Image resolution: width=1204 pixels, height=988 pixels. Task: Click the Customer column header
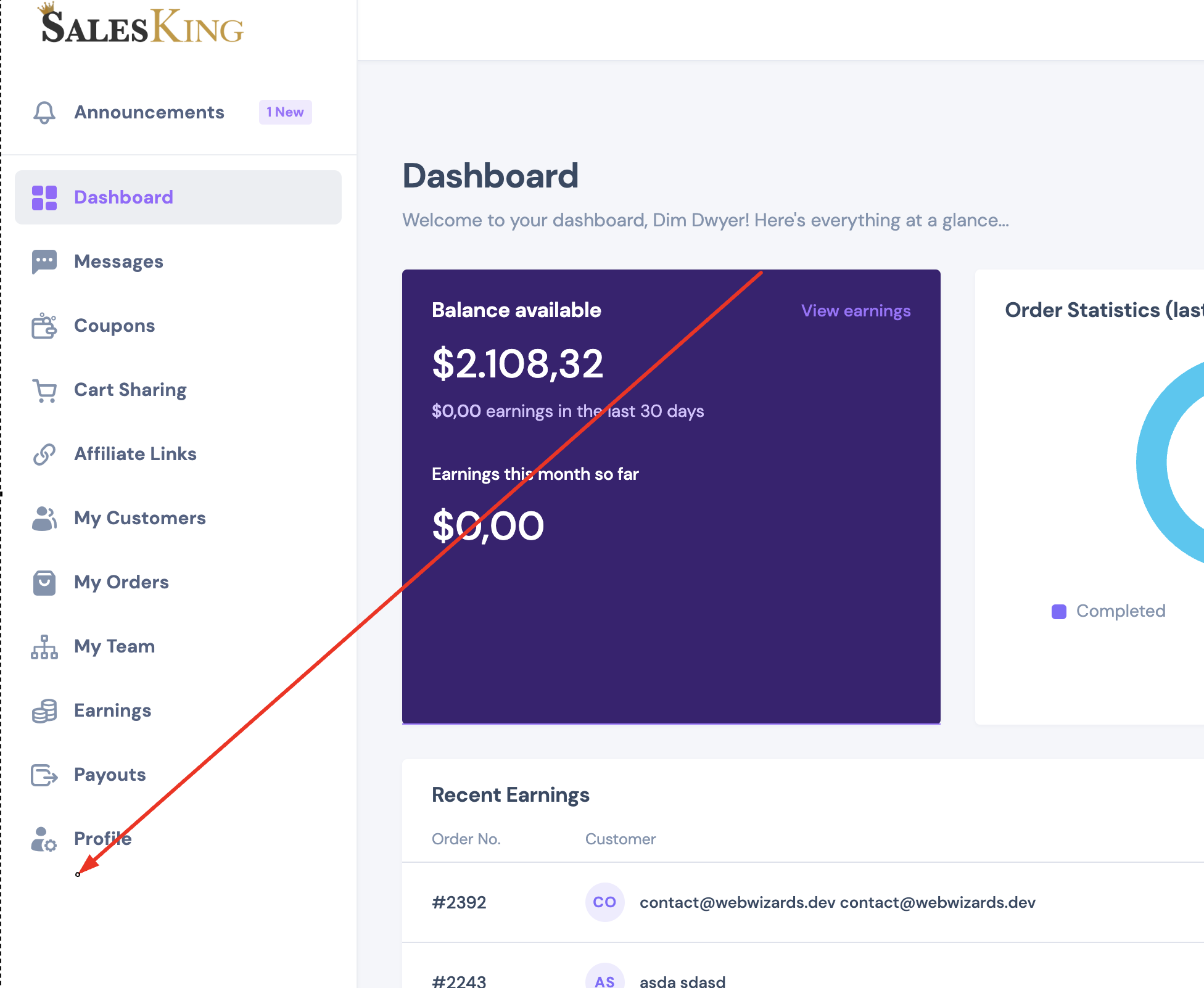click(621, 839)
